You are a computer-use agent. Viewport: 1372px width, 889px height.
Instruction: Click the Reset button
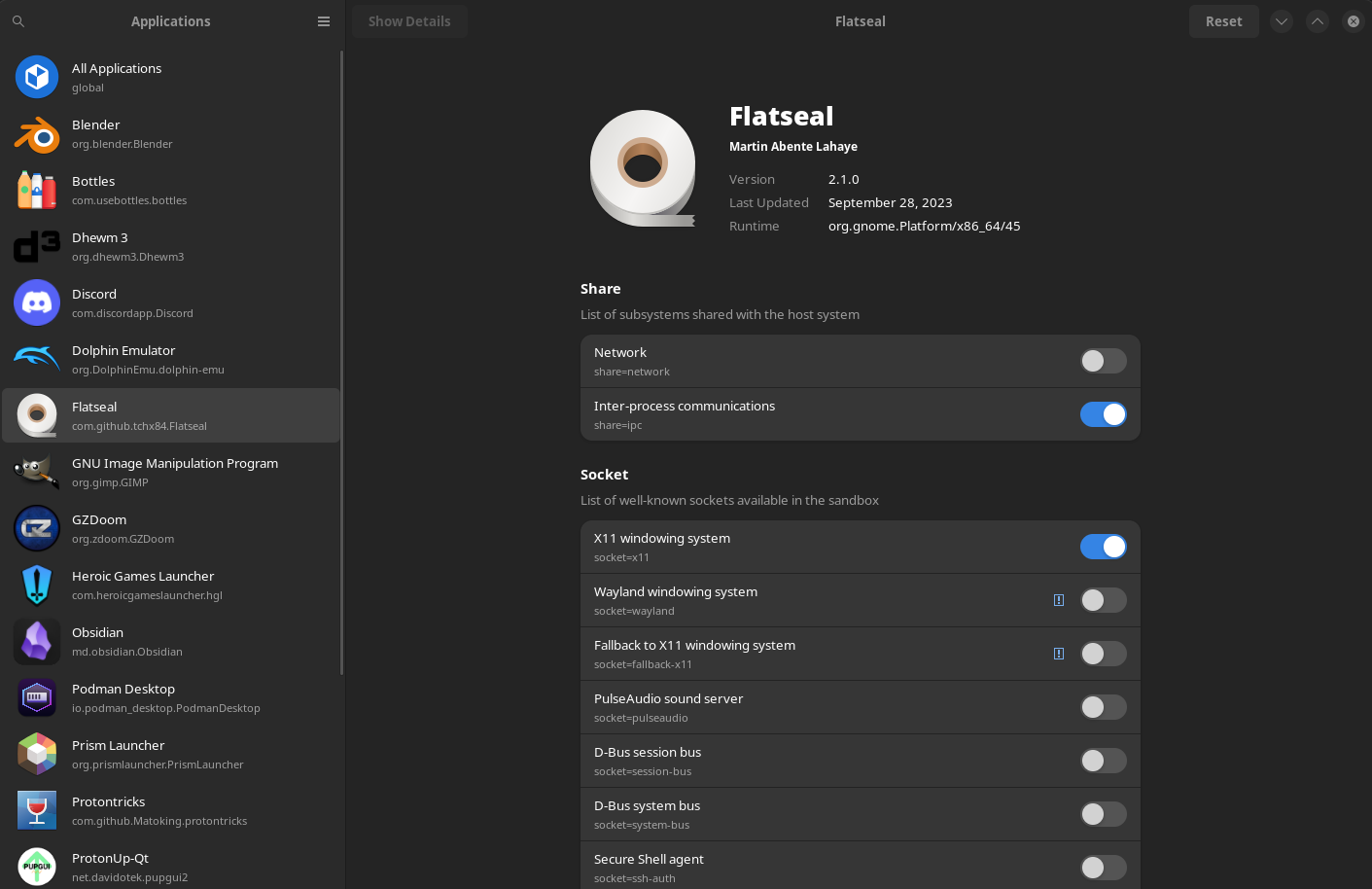[1224, 21]
